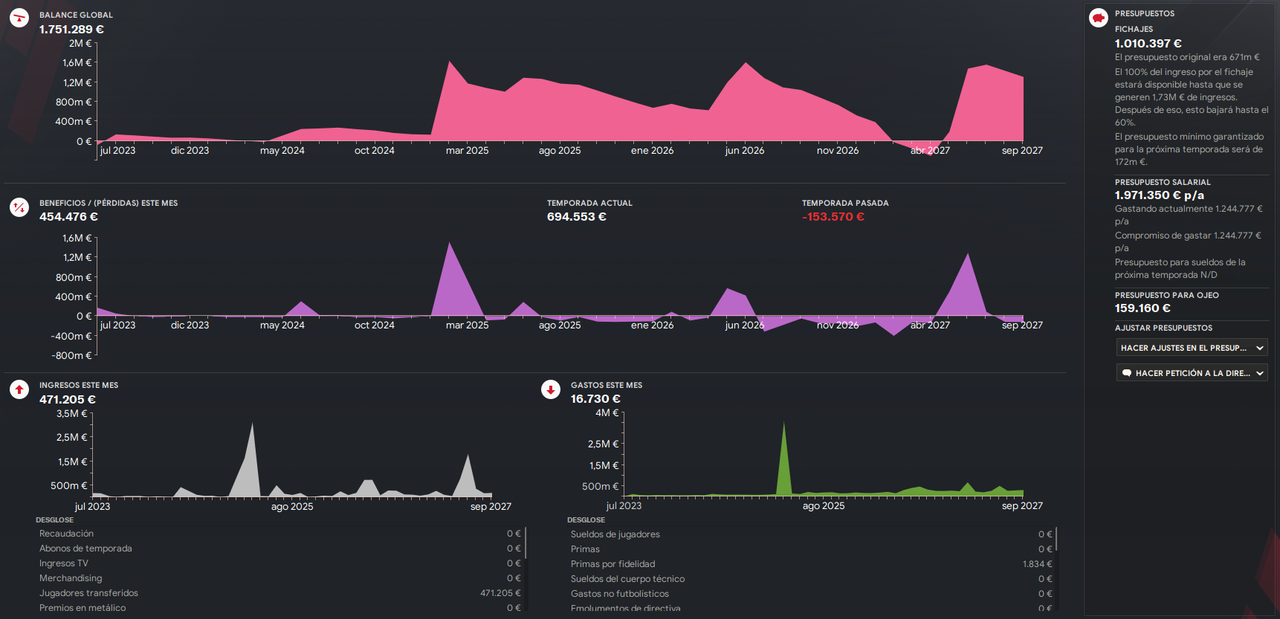
Task: Click the ago 2025 label under the Ingresos chart
Action: point(294,507)
